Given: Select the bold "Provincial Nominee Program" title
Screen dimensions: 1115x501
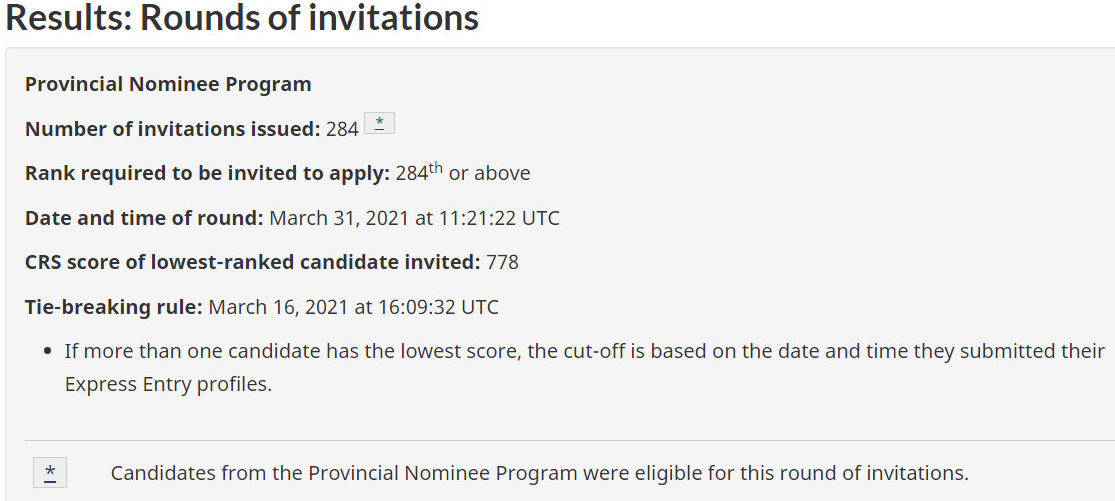Looking at the screenshot, I should click(168, 84).
